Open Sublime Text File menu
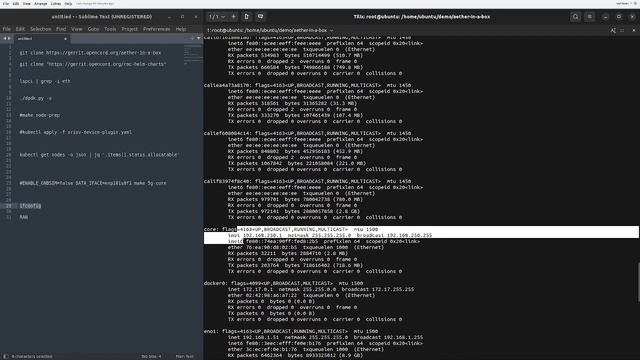640x360 pixels. (7, 29)
